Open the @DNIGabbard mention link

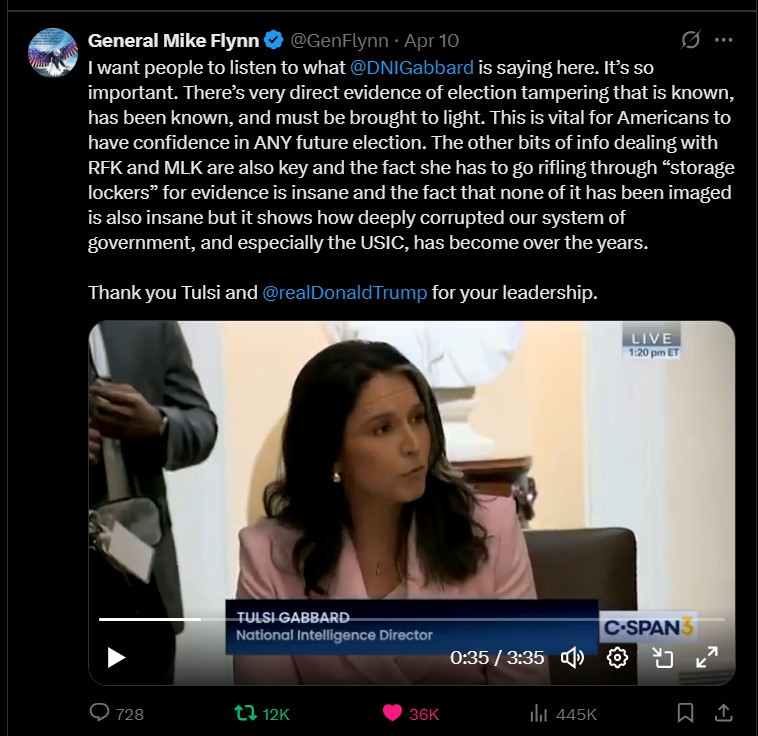(x=411, y=68)
